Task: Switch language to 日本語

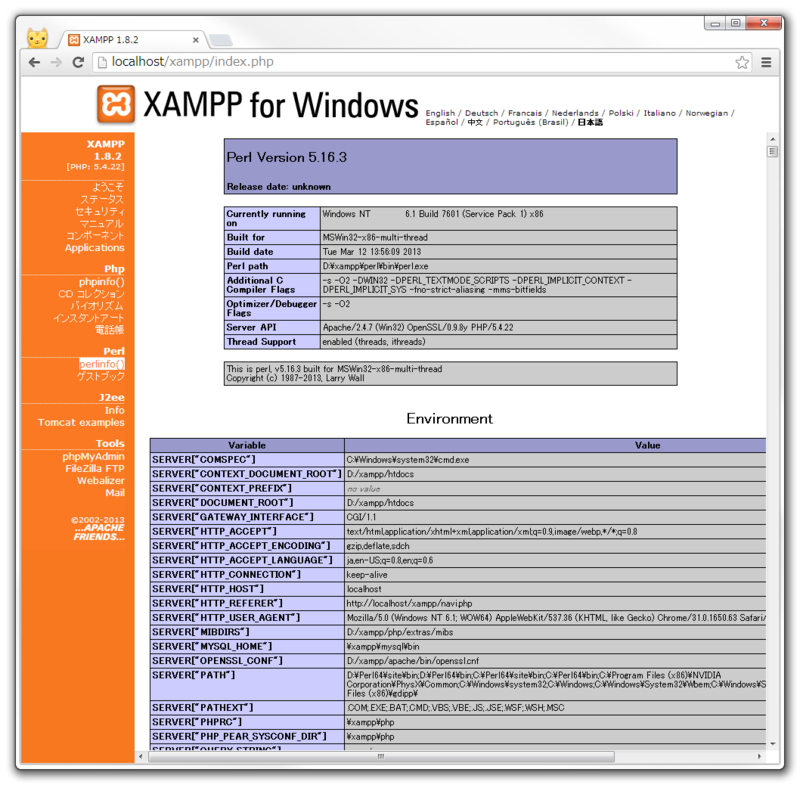Action: point(590,122)
